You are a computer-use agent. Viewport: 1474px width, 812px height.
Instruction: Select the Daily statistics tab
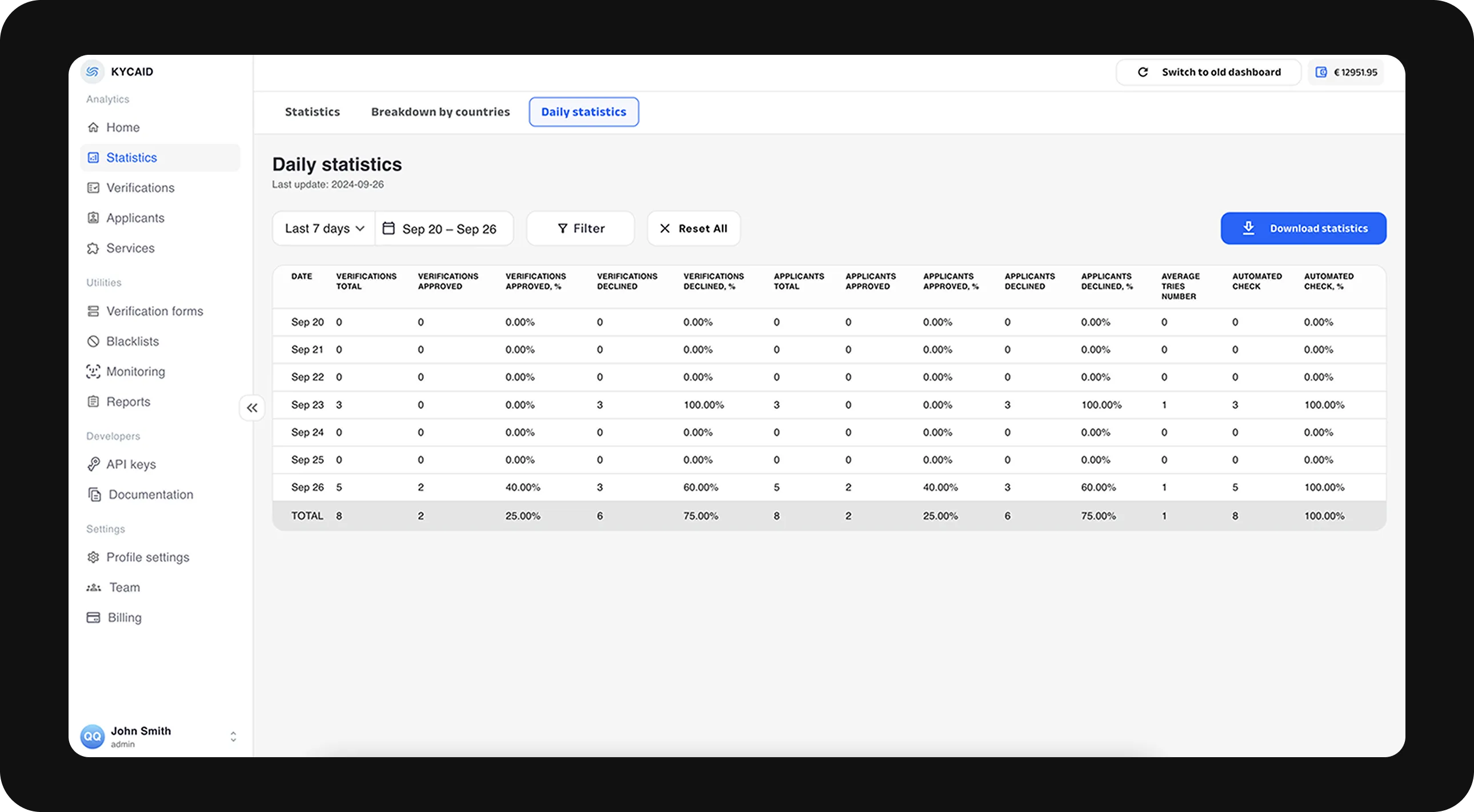tap(584, 111)
